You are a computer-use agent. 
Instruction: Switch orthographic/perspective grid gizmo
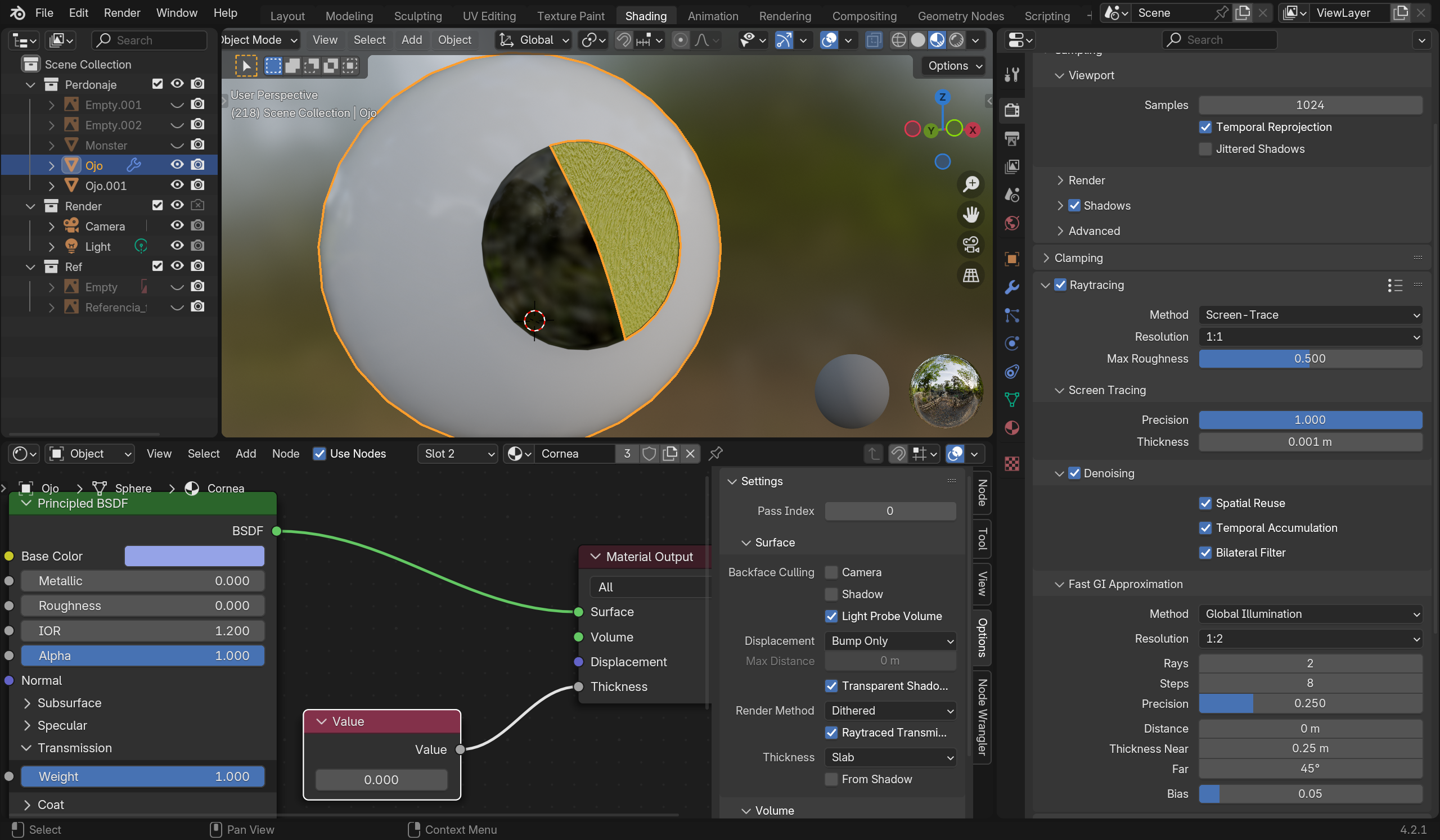click(x=971, y=276)
